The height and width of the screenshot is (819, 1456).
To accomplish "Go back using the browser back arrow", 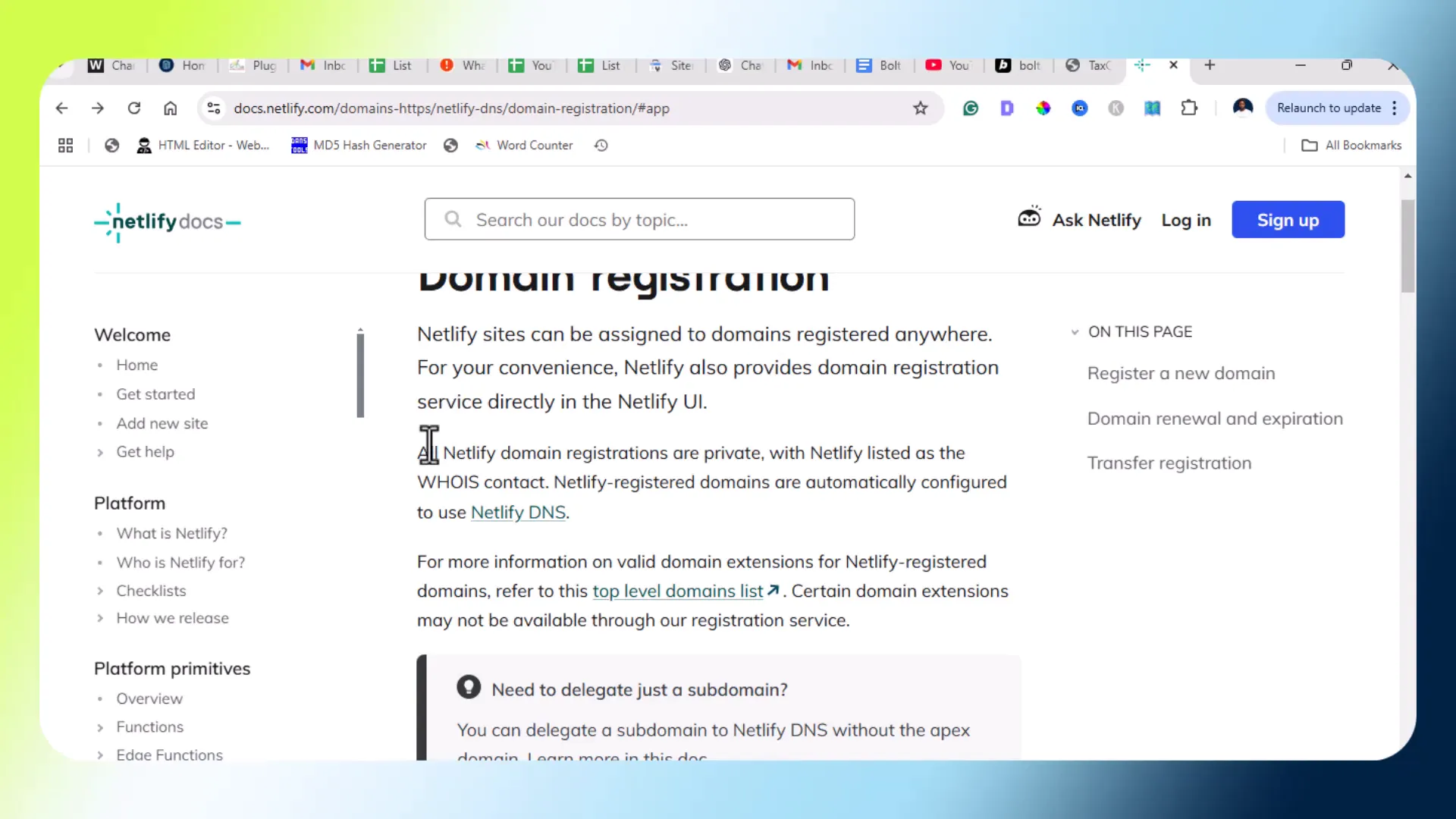I will click(61, 108).
